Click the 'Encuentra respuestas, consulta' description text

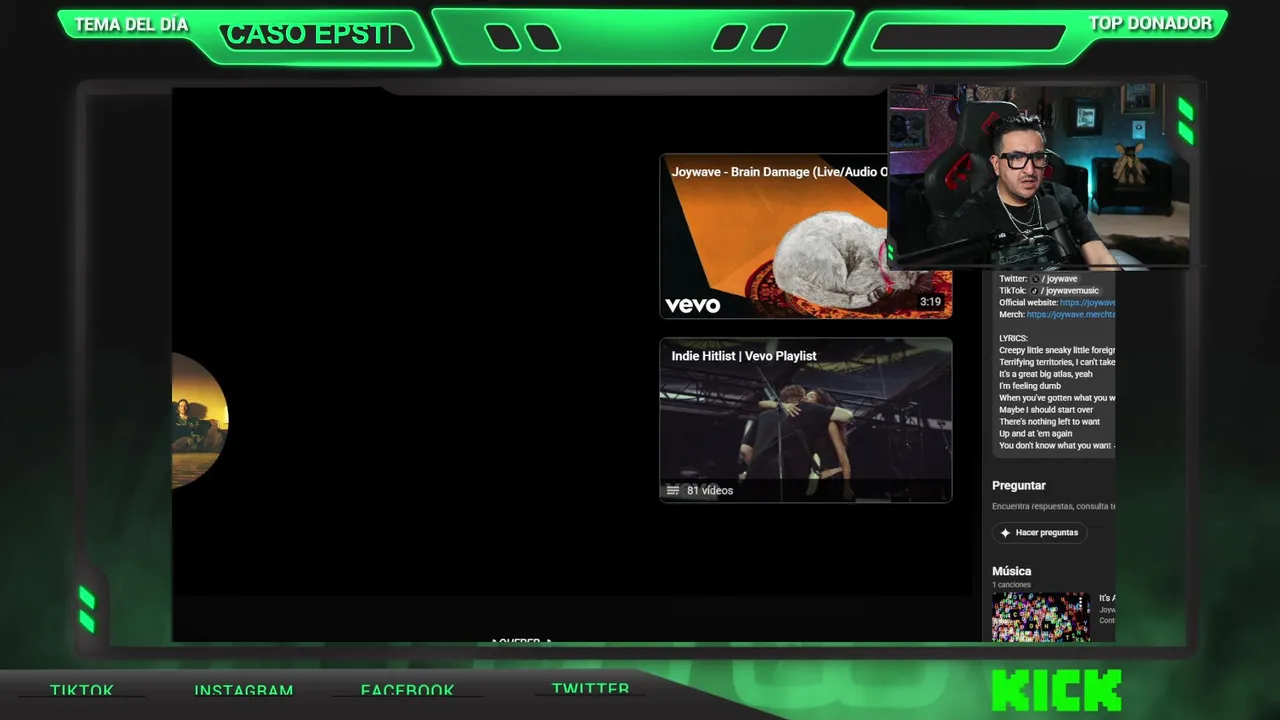coord(1054,507)
